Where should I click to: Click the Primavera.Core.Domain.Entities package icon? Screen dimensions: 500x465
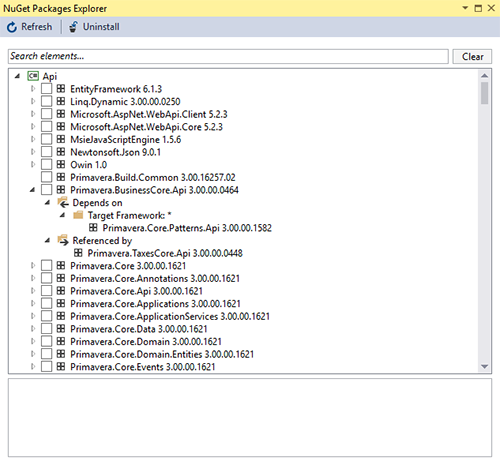(61, 354)
